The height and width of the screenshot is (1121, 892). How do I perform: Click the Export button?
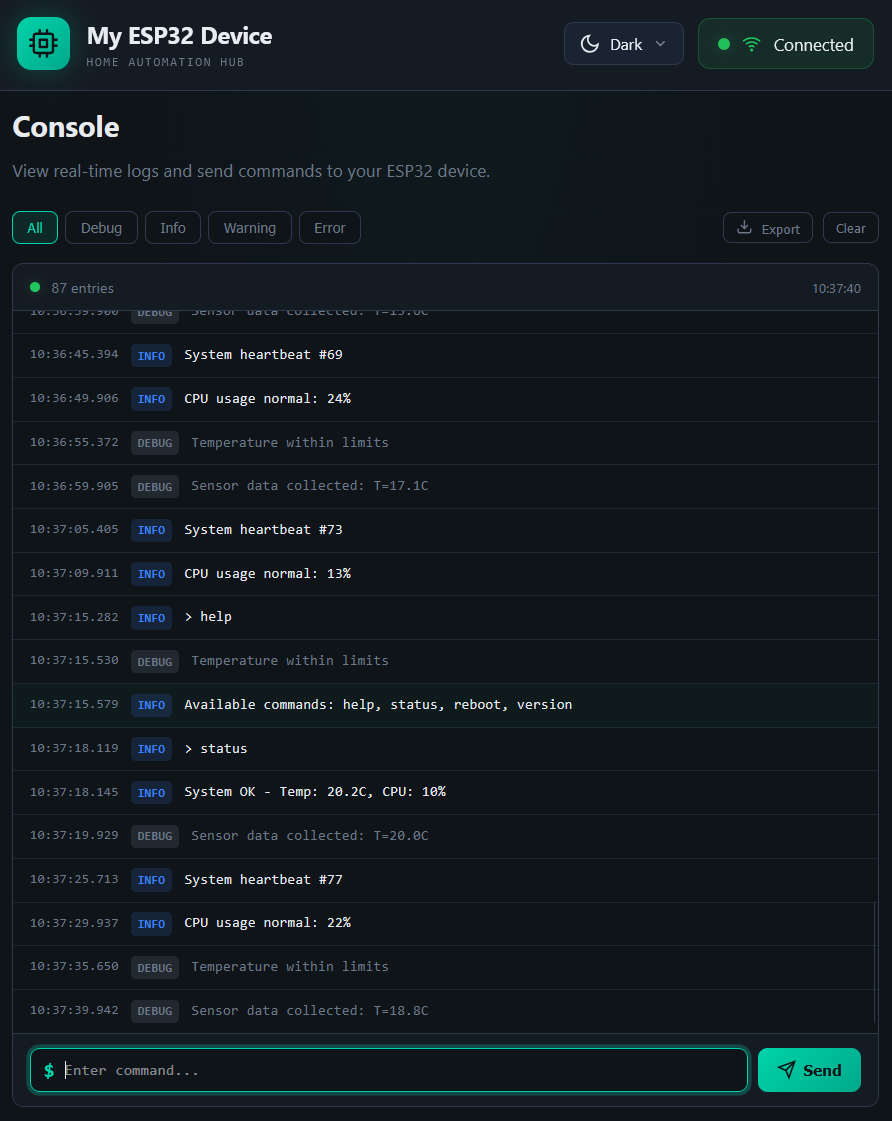point(767,227)
